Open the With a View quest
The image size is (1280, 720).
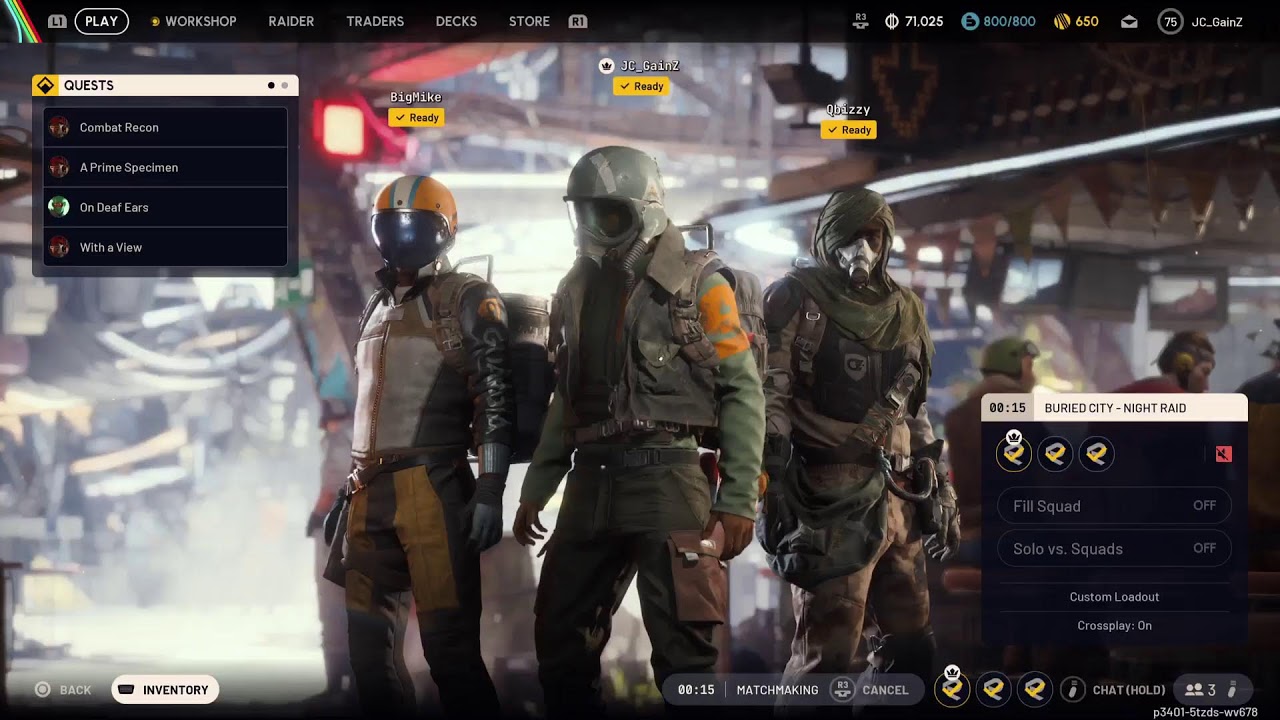(165, 247)
